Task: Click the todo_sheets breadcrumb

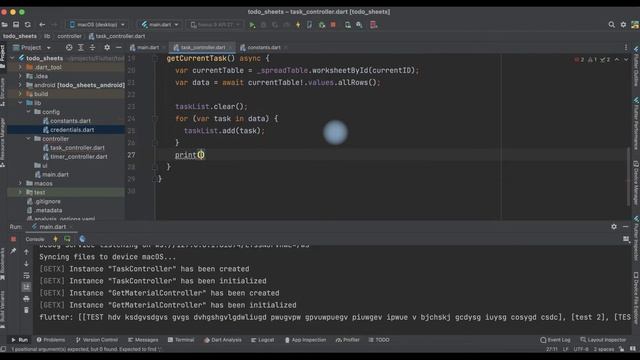Action: [x=20, y=36]
